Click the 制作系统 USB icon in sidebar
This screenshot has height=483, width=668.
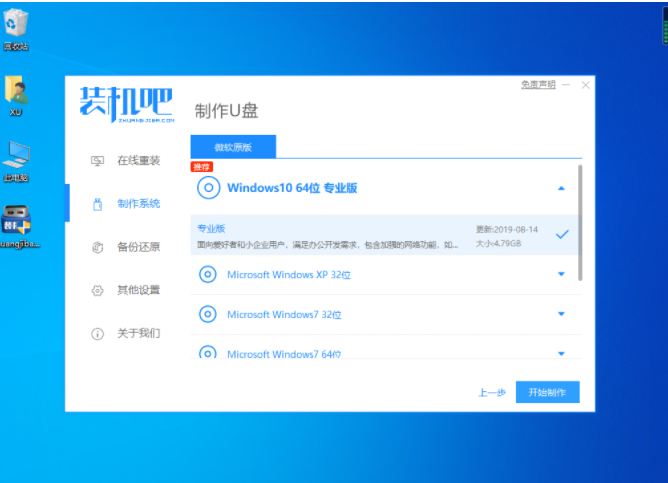pyautogui.click(x=97, y=204)
